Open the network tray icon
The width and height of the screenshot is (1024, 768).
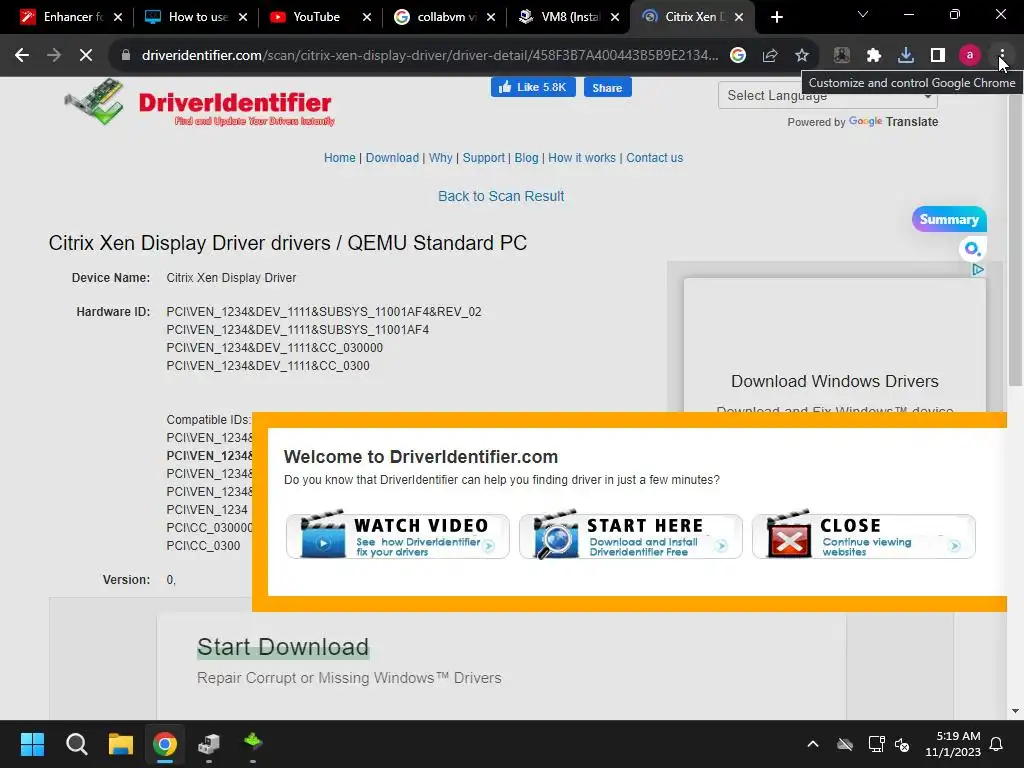click(876, 744)
